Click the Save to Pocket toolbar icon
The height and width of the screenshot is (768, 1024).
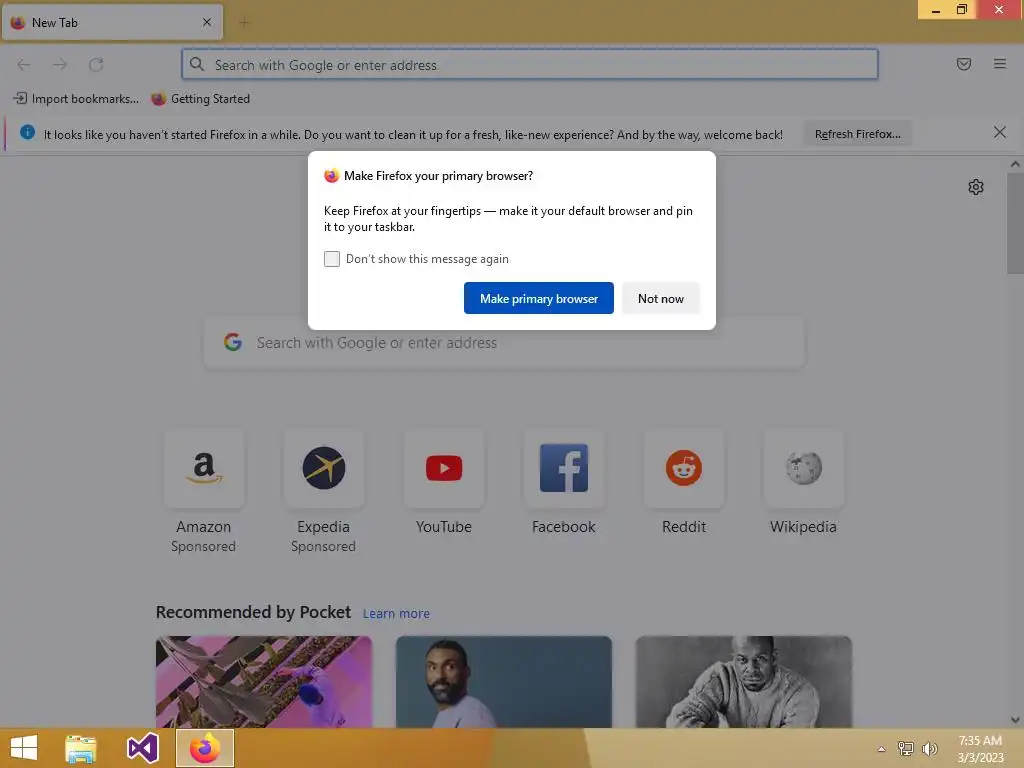963,64
